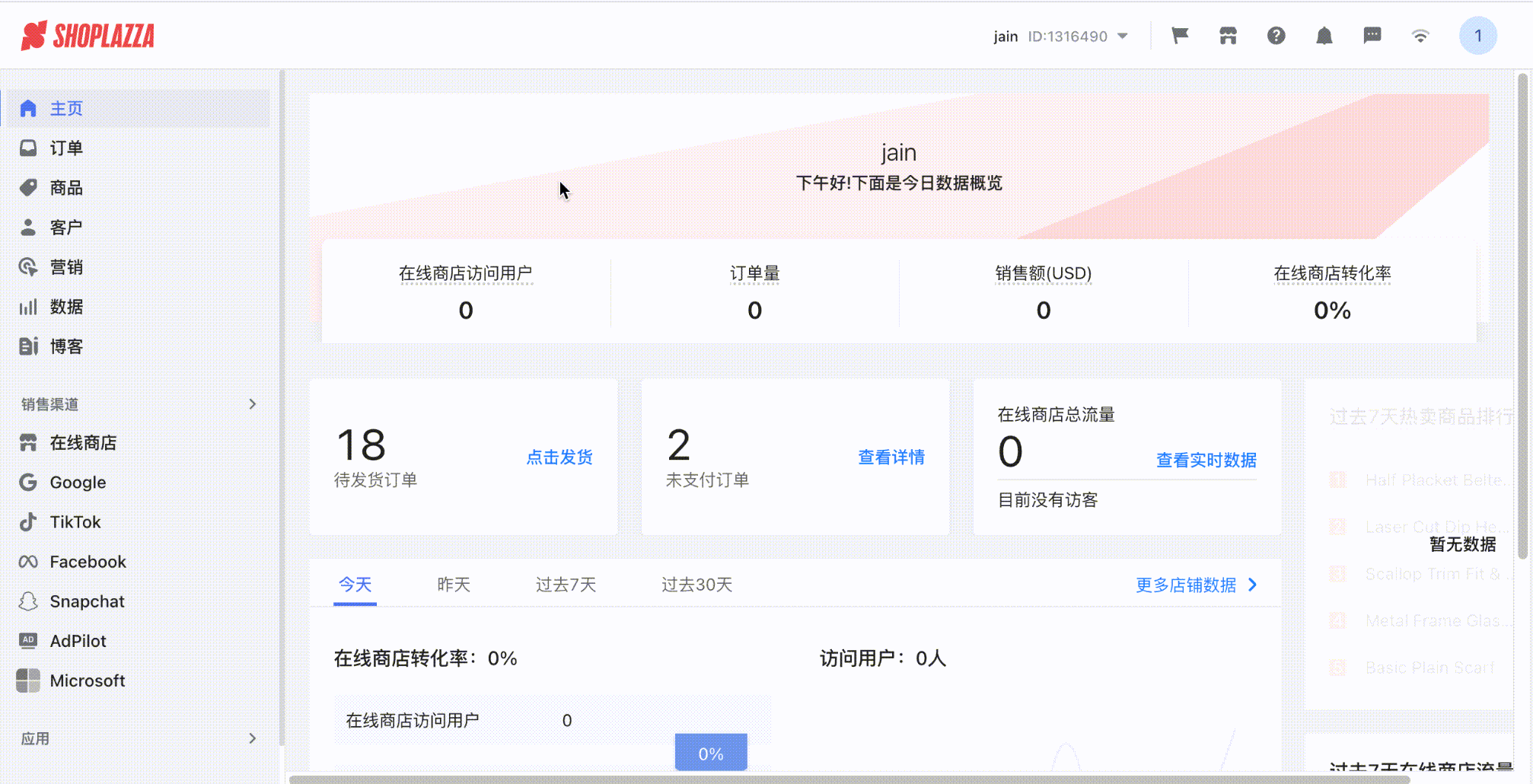
Task: Open 客户 customers in sidebar
Action: [x=137, y=227]
